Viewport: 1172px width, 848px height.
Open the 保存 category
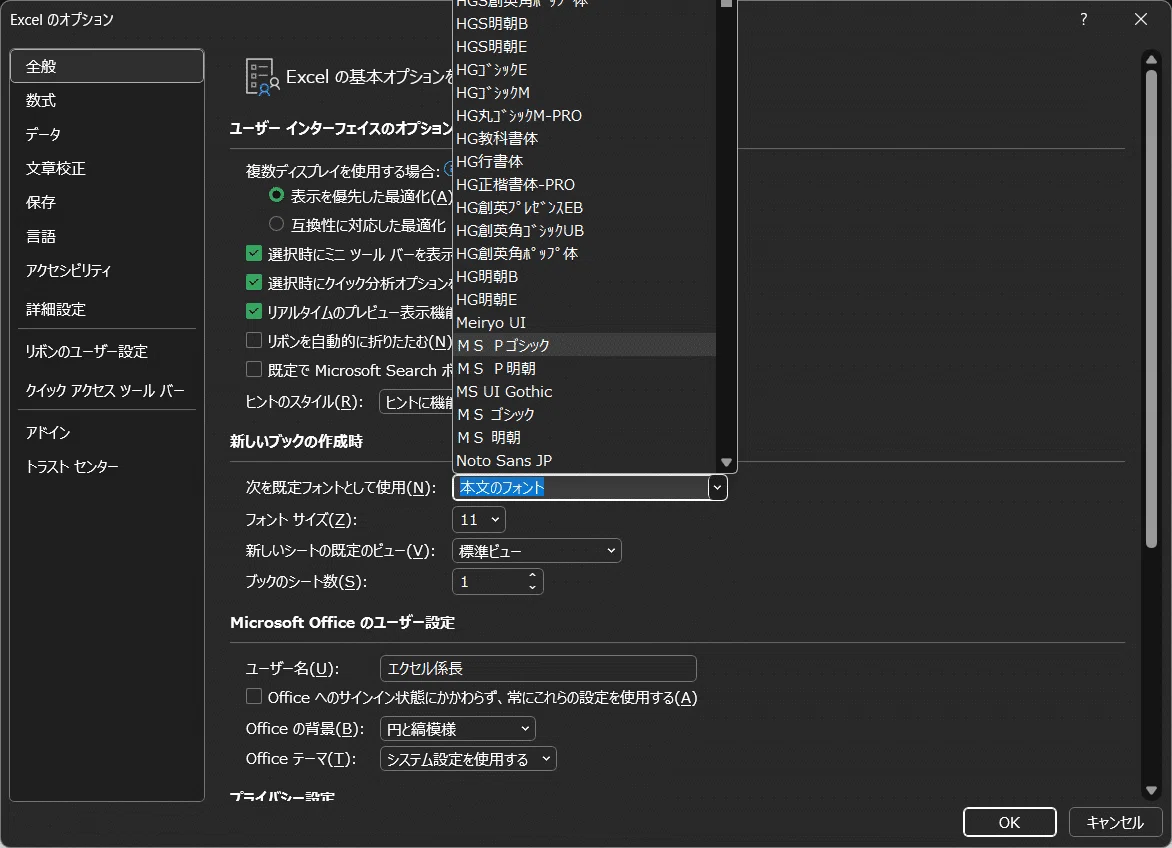[107, 202]
